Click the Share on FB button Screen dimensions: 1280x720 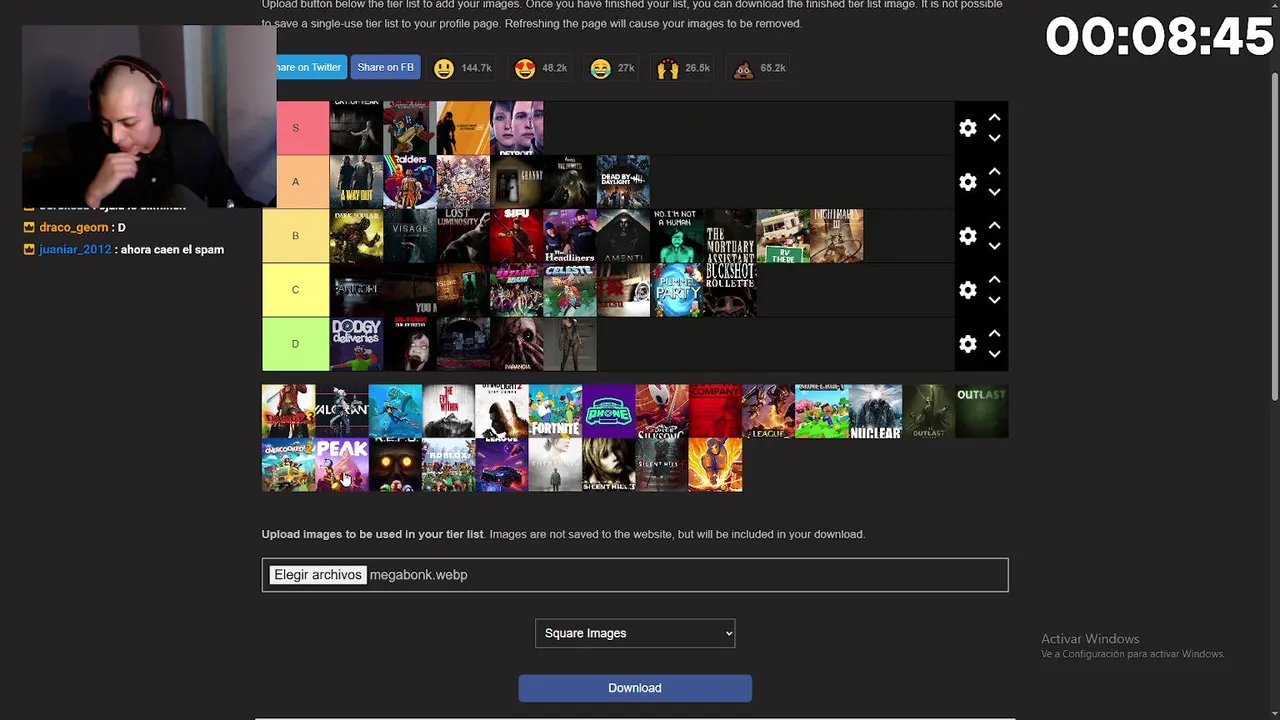click(385, 68)
